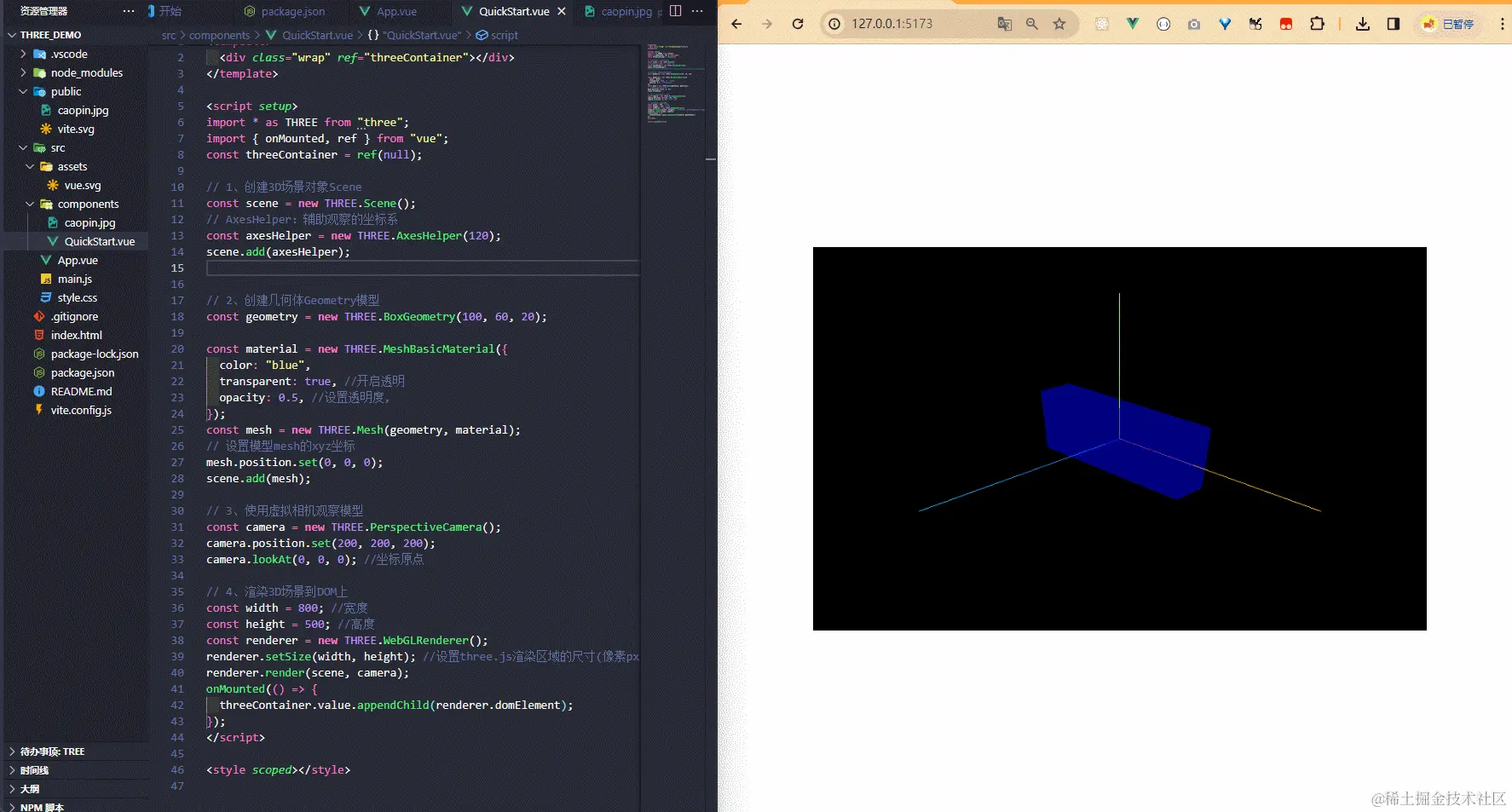Close the QuickStart.vue editor tab
Screen dimensions: 1512x812
562,11
